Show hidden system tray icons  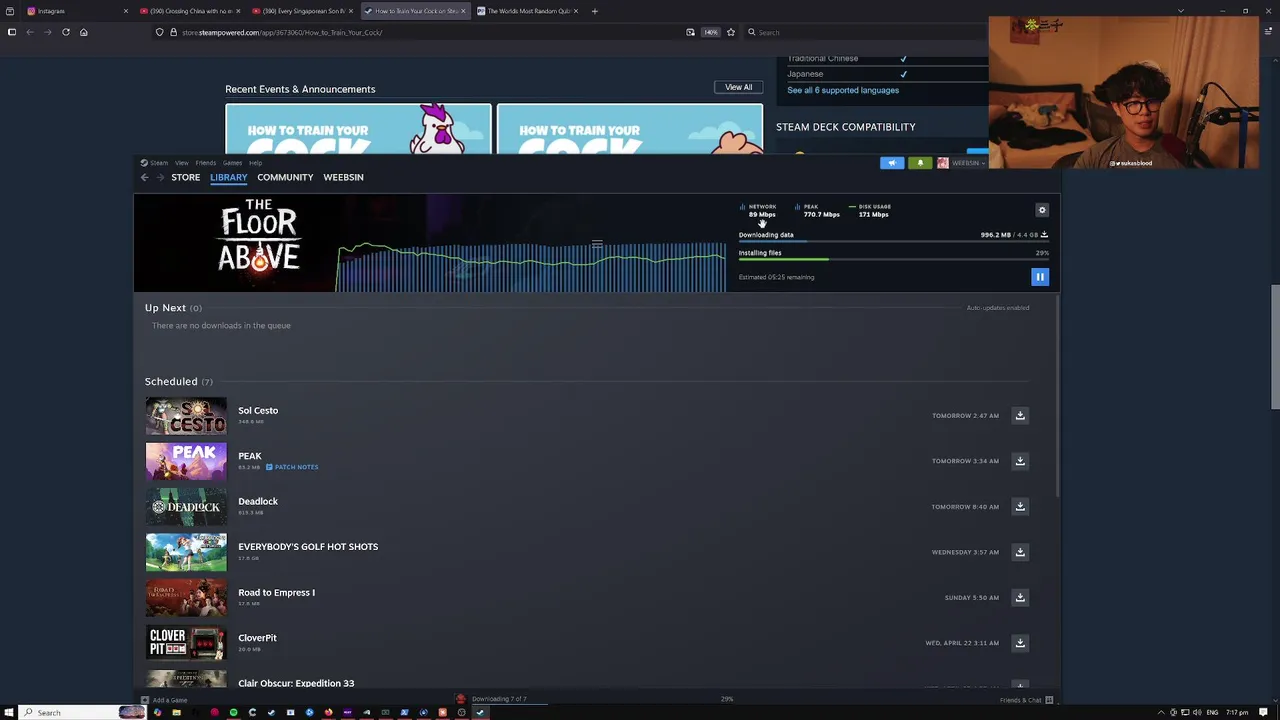click(x=1161, y=712)
